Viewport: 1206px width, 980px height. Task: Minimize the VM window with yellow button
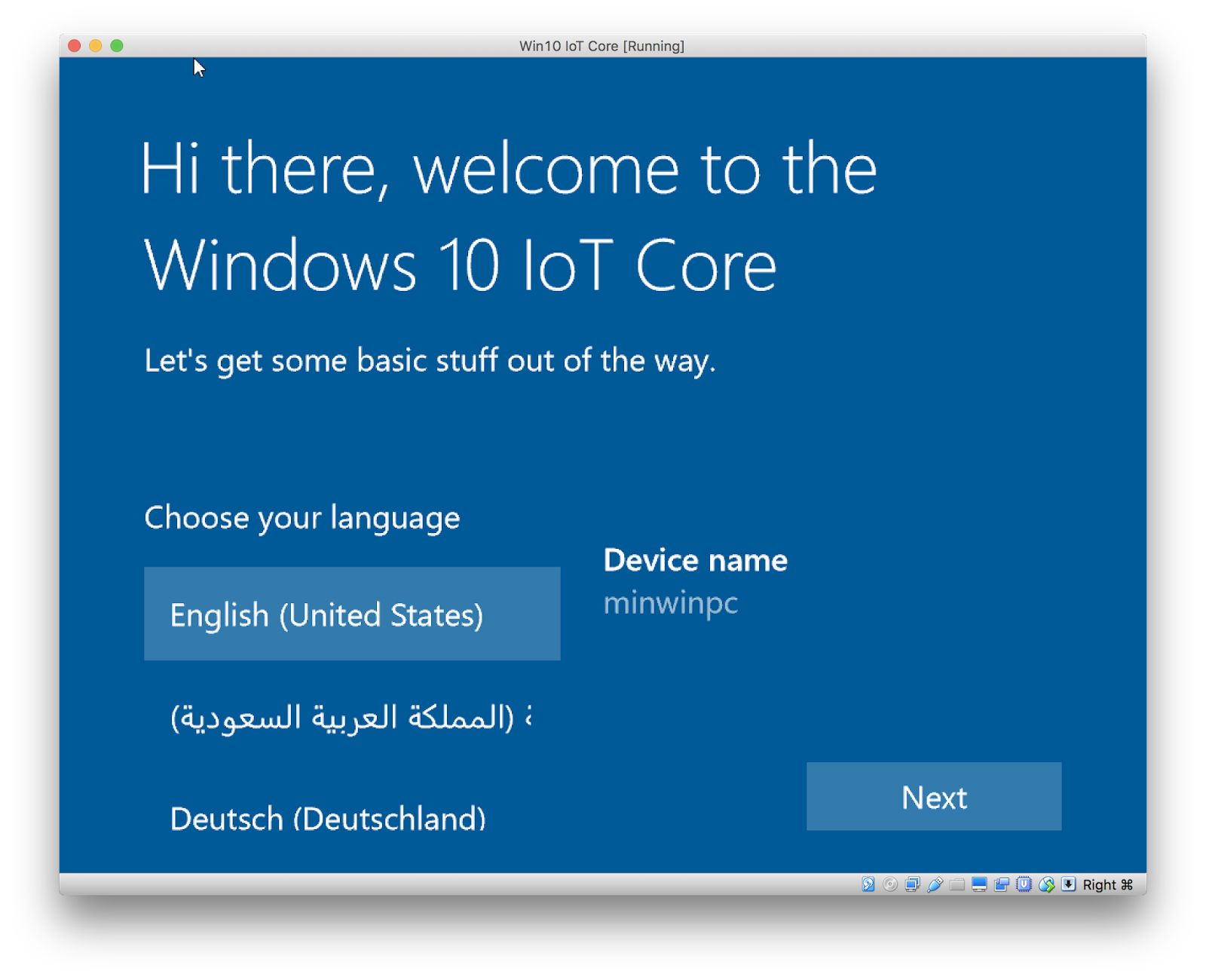[96, 45]
